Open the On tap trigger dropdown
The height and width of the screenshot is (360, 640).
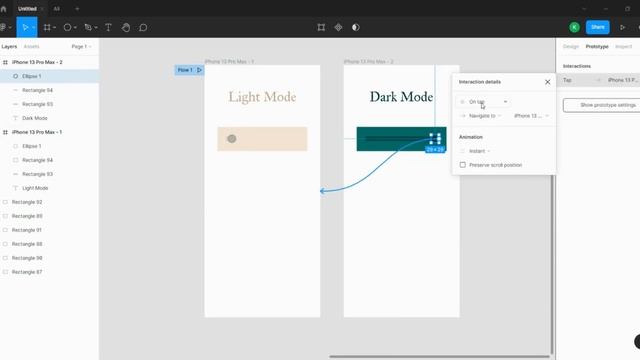[484, 102]
